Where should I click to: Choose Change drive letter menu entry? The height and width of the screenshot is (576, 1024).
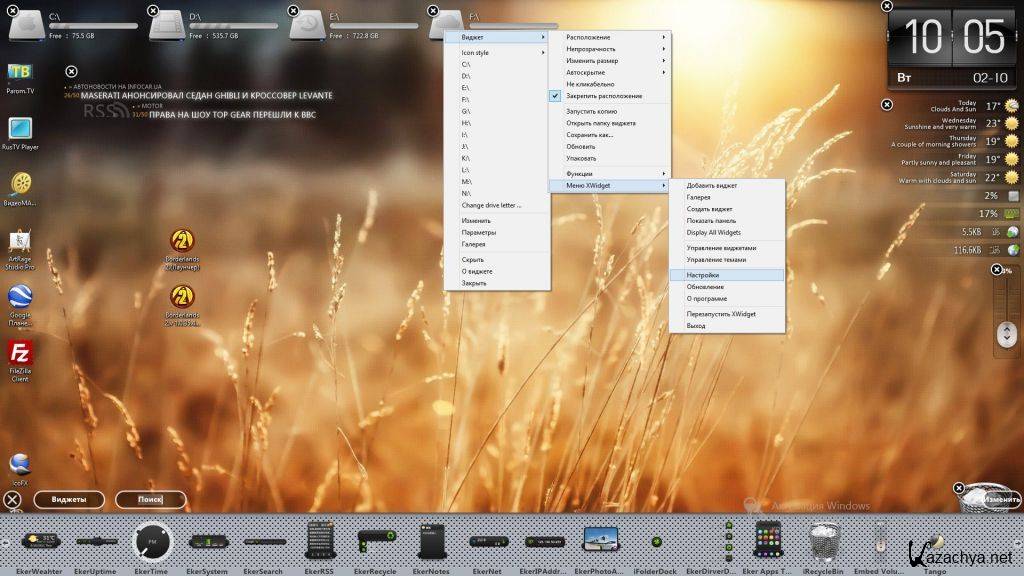491,205
